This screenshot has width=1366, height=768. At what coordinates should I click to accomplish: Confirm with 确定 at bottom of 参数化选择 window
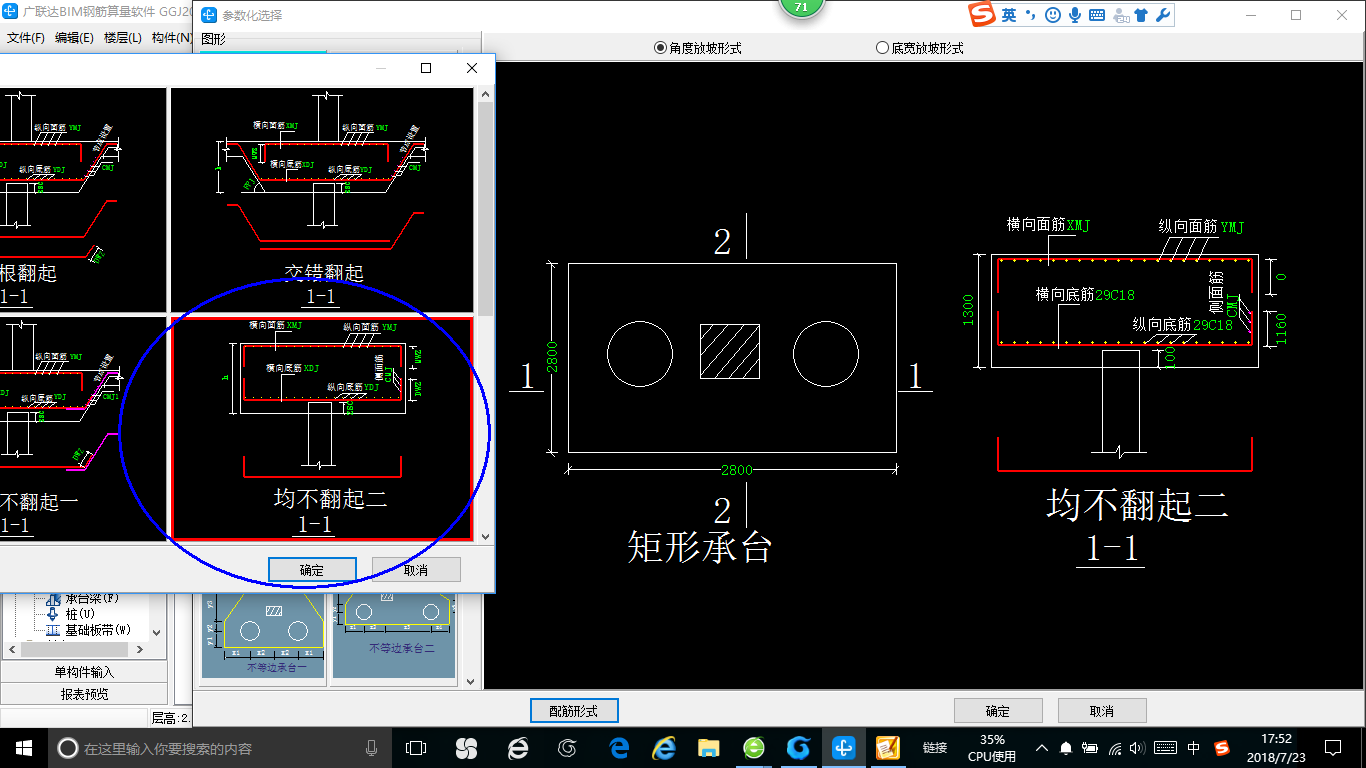(x=998, y=711)
